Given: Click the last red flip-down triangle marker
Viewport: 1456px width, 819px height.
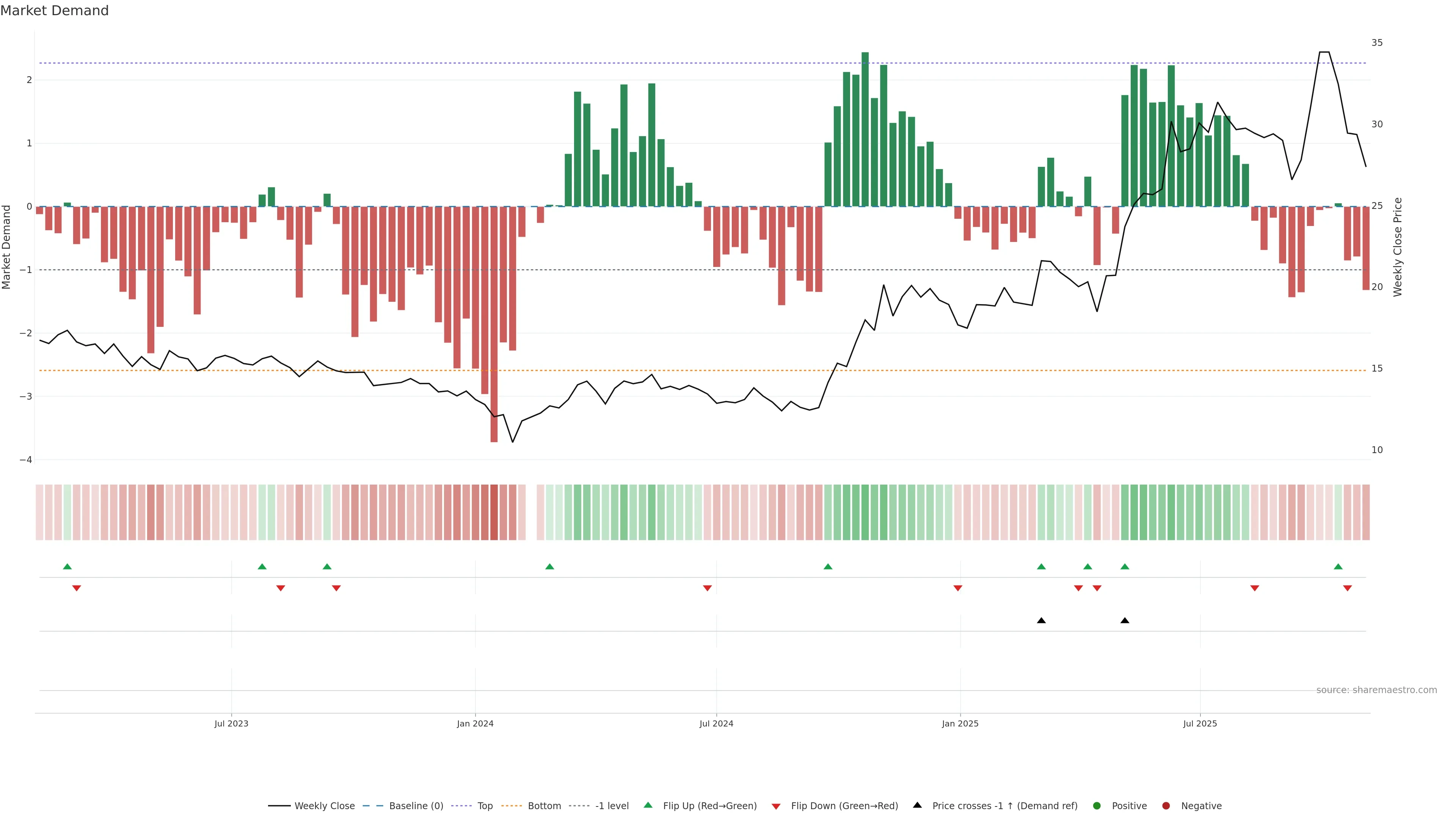Looking at the screenshot, I should point(1348,588).
